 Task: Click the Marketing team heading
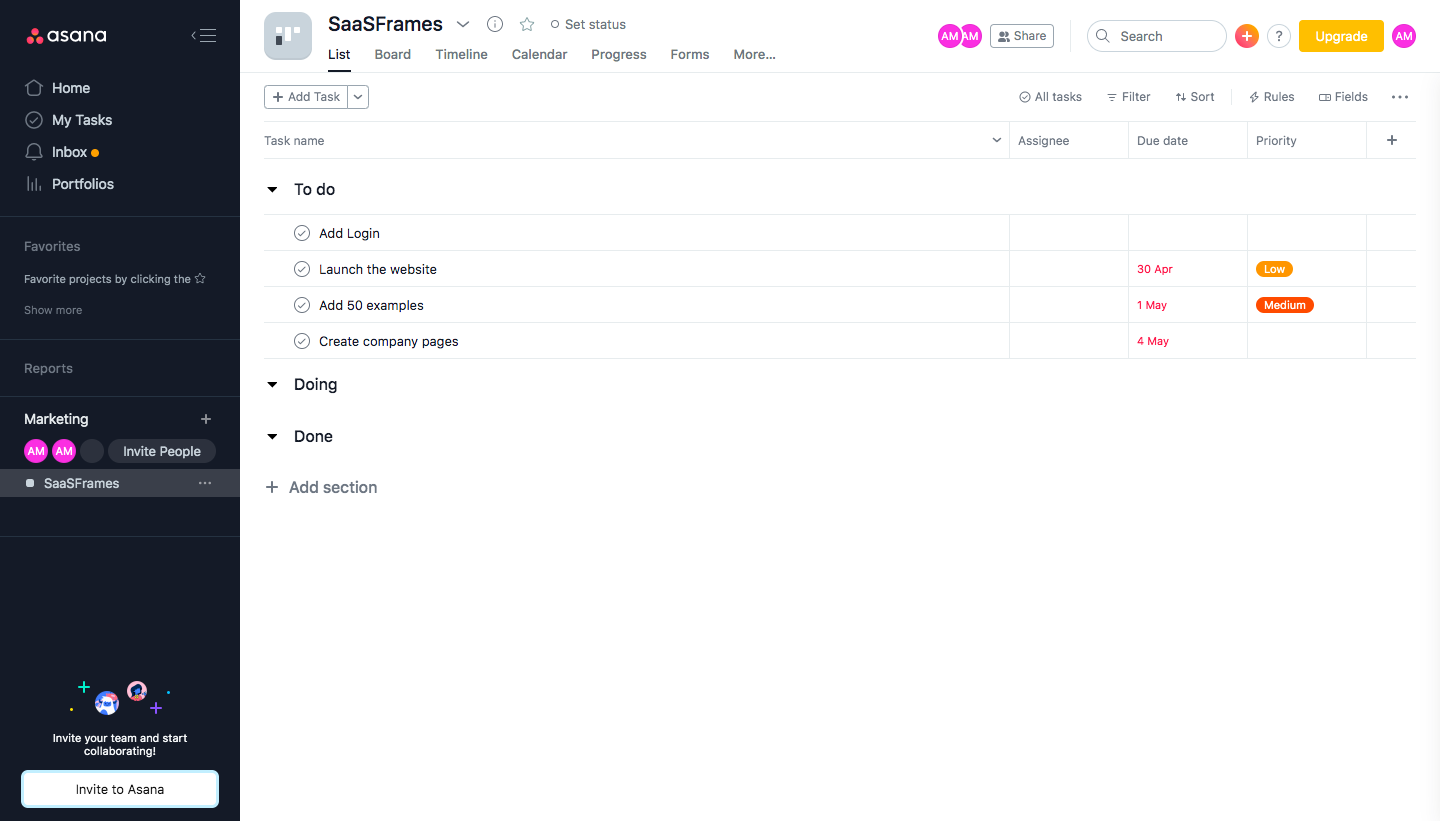tap(56, 419)
